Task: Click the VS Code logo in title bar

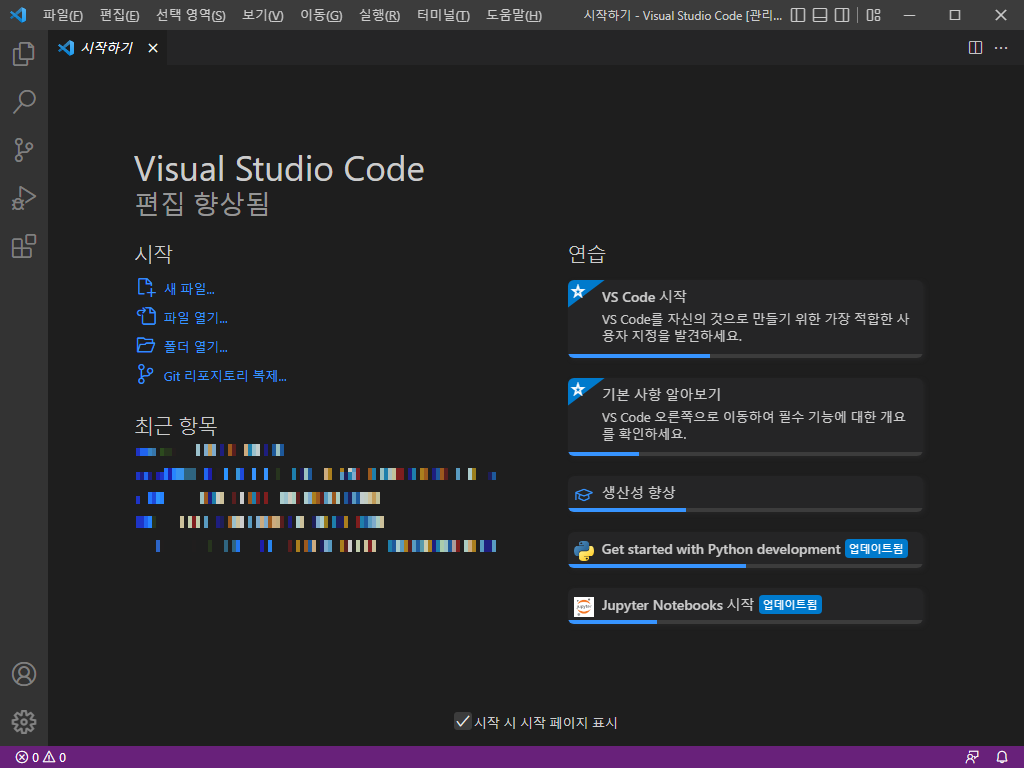Action: tap(18, 14)
